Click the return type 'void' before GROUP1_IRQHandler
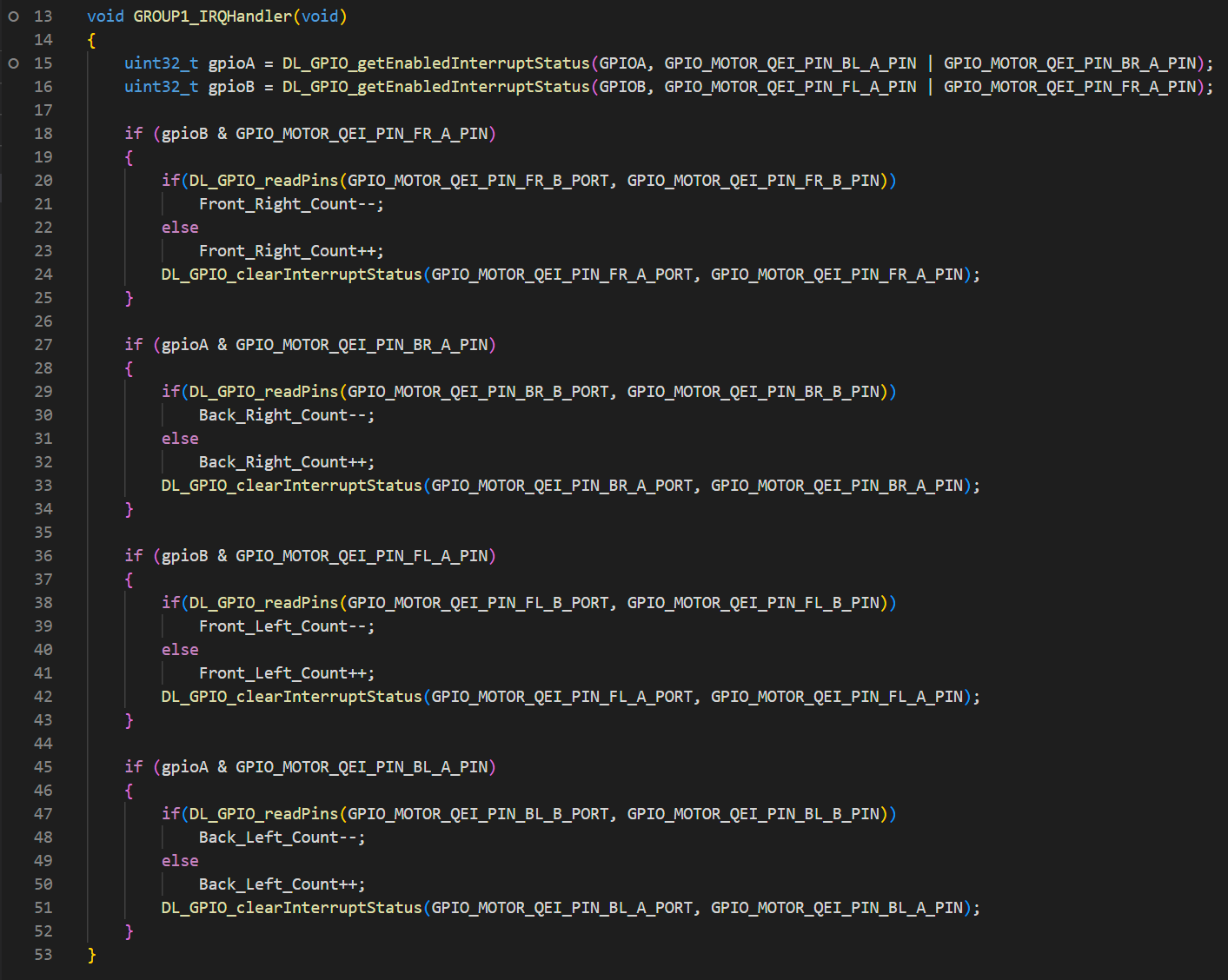 (105, 17)
